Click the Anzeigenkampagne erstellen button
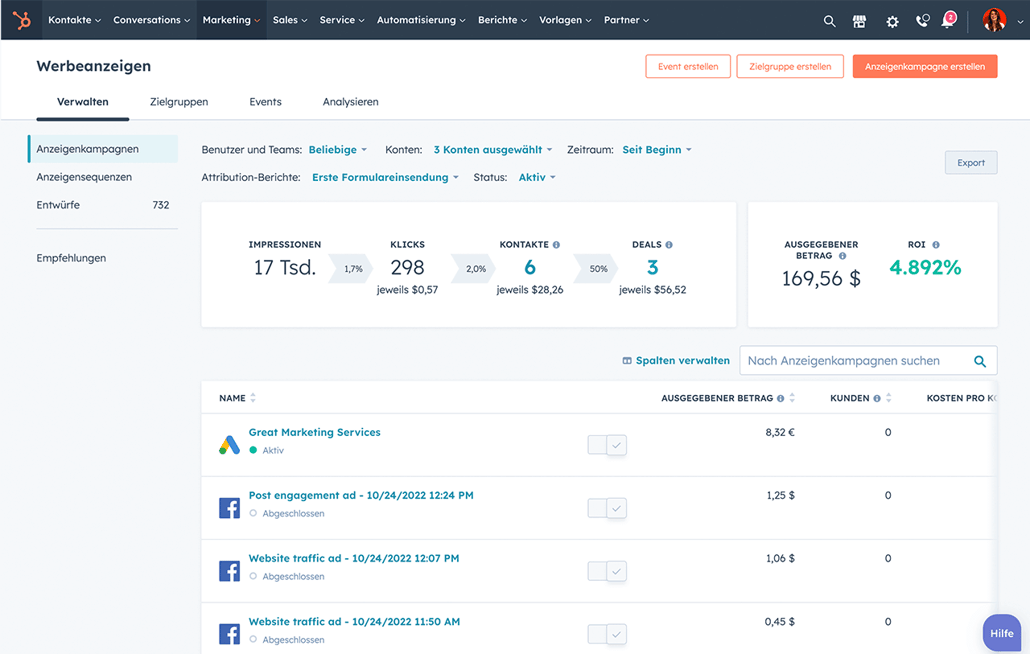Viewport: 1030px width, 654px height. click(x=924, y=66)
